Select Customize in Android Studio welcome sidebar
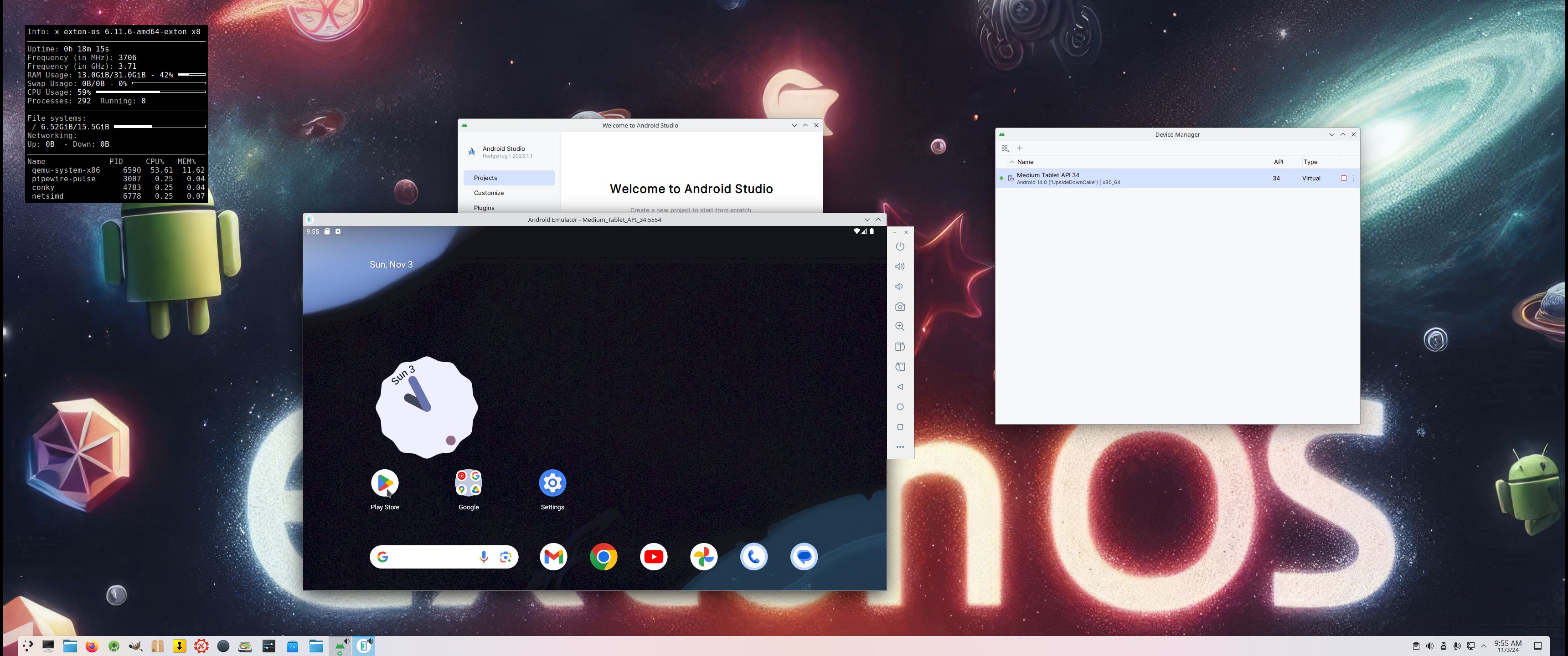 [509, 193]
